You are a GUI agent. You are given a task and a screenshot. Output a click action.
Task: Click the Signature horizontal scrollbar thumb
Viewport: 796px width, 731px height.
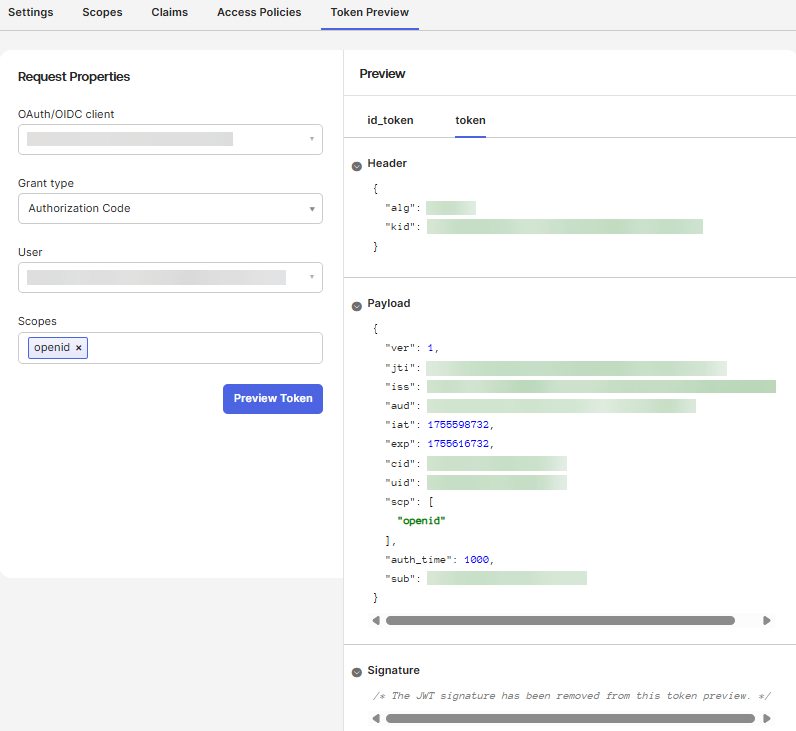coord(570,718)
